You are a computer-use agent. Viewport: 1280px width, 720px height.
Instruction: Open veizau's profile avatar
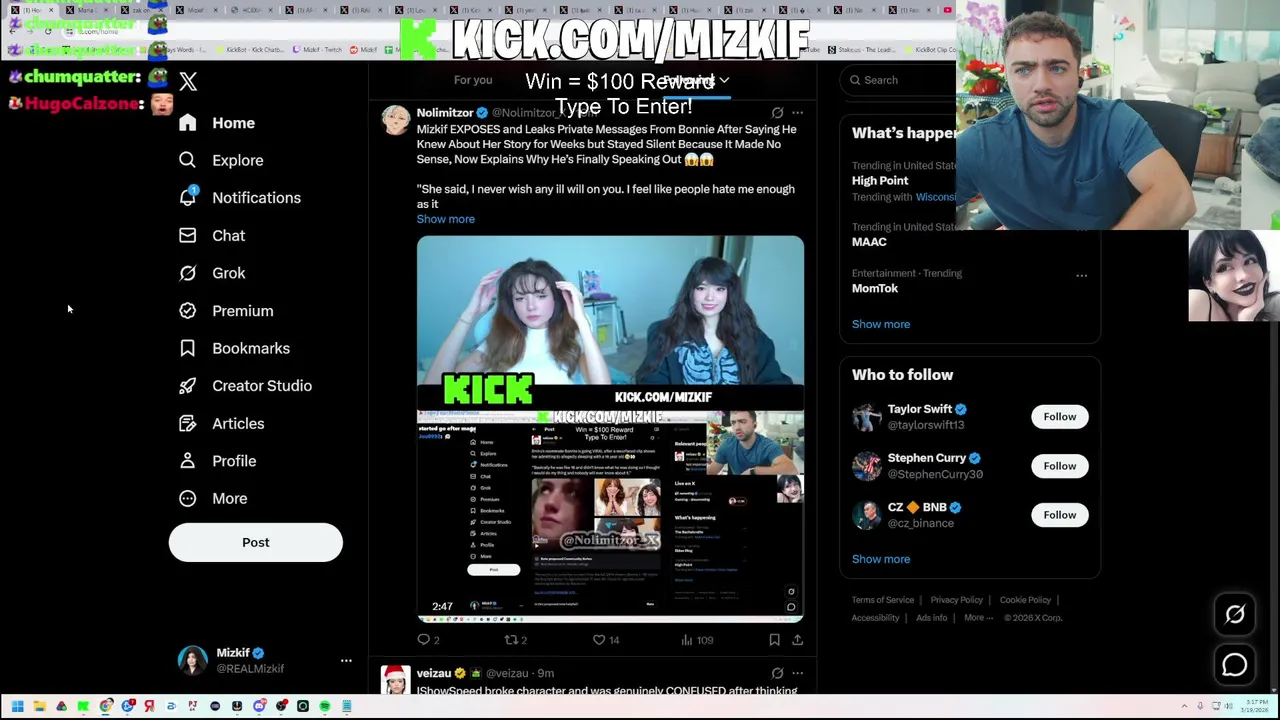396,679
